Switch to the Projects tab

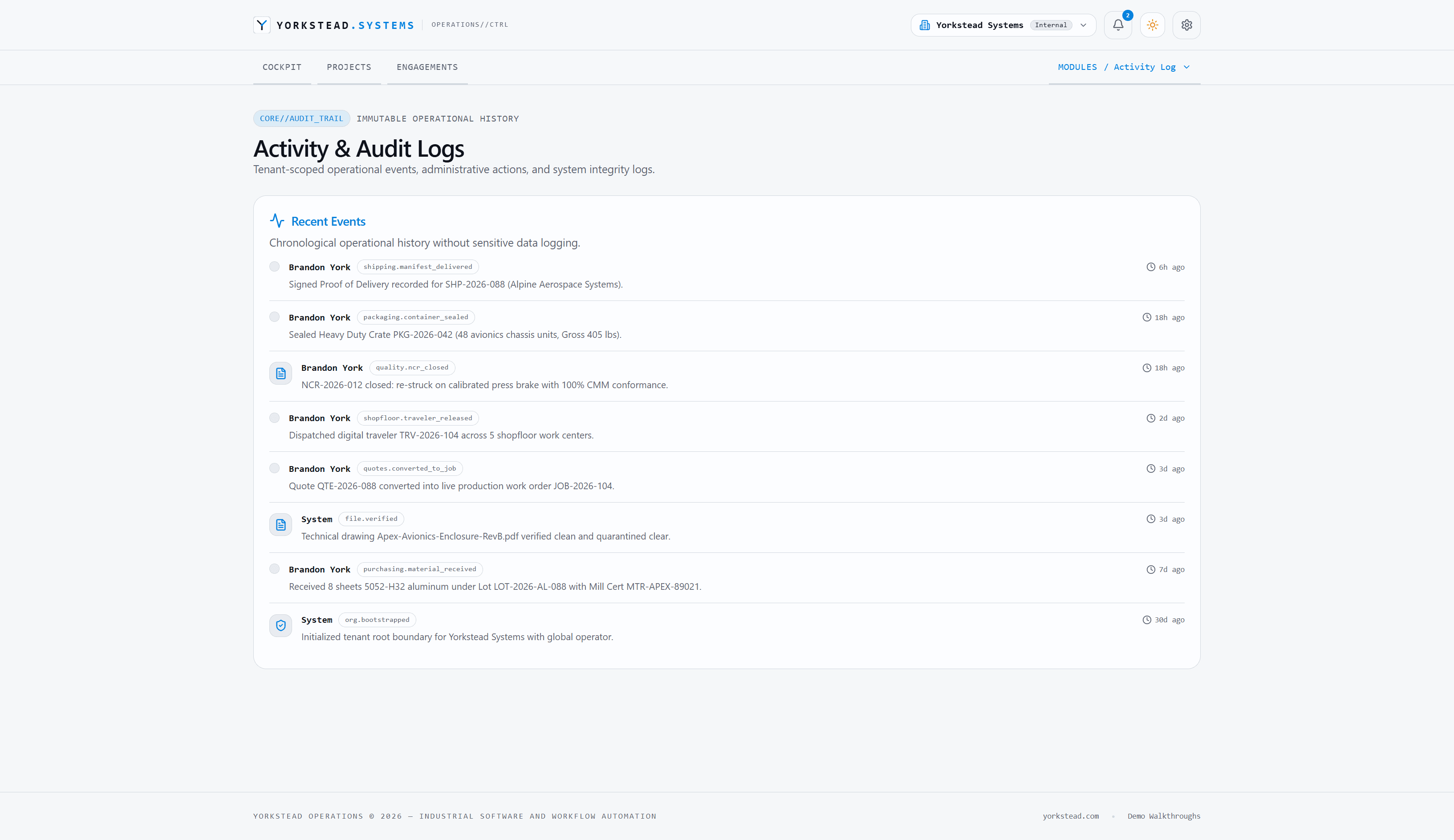click(349, 67)
